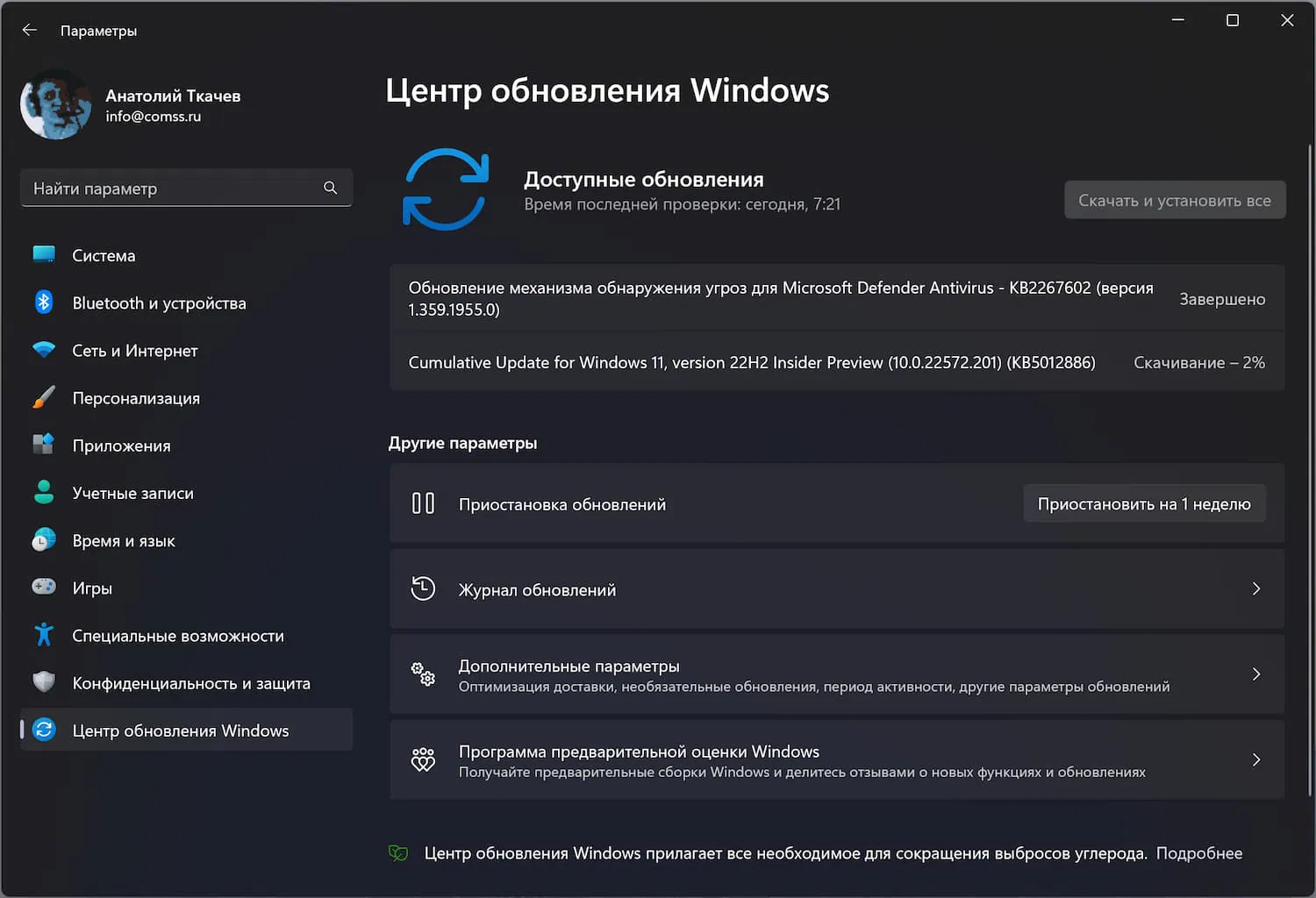Click the Игры gamepad icon

tap(44, 588)
